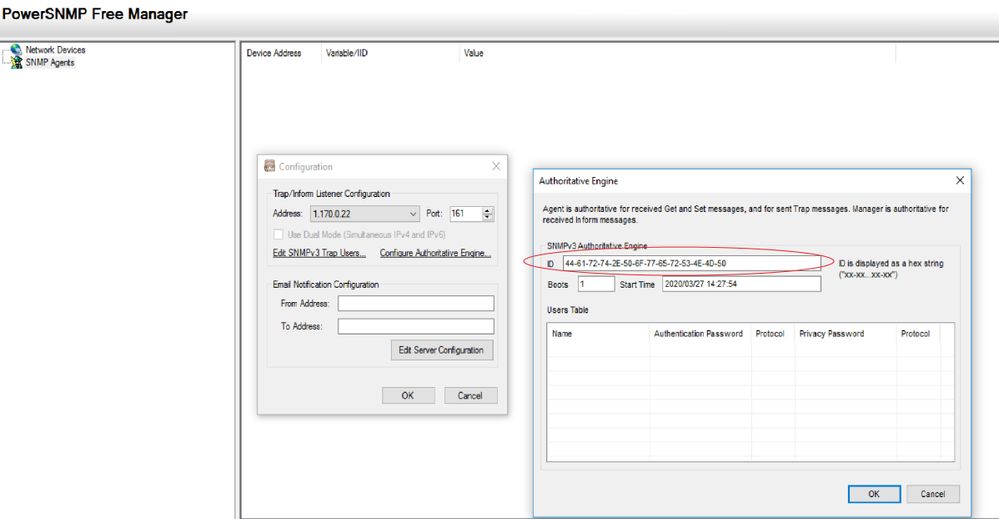Open Edit SNMPv3 Trap Users link
Image resolution: width=999 pixels, height=519 pixels.
click(x=319, y=253)
